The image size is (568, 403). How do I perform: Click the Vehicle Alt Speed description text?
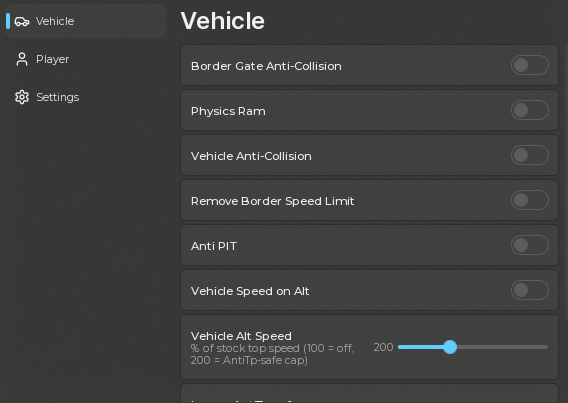(272, 354)
